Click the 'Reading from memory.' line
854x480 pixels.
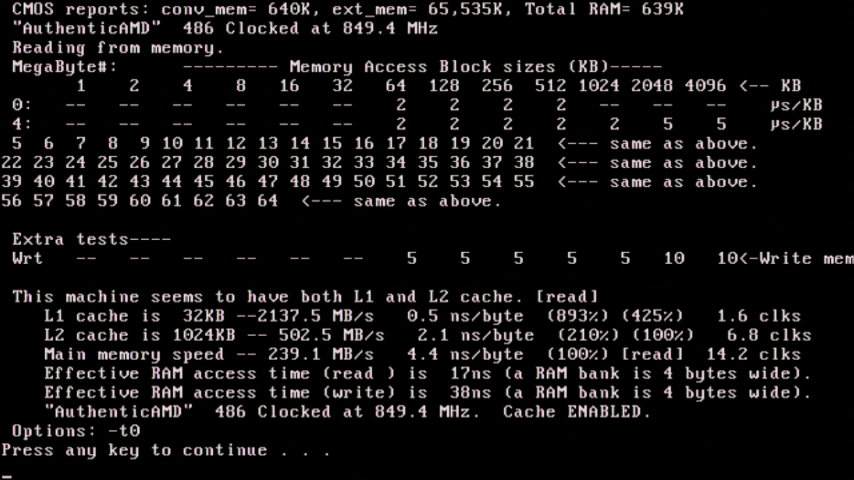tap(118, 48)
